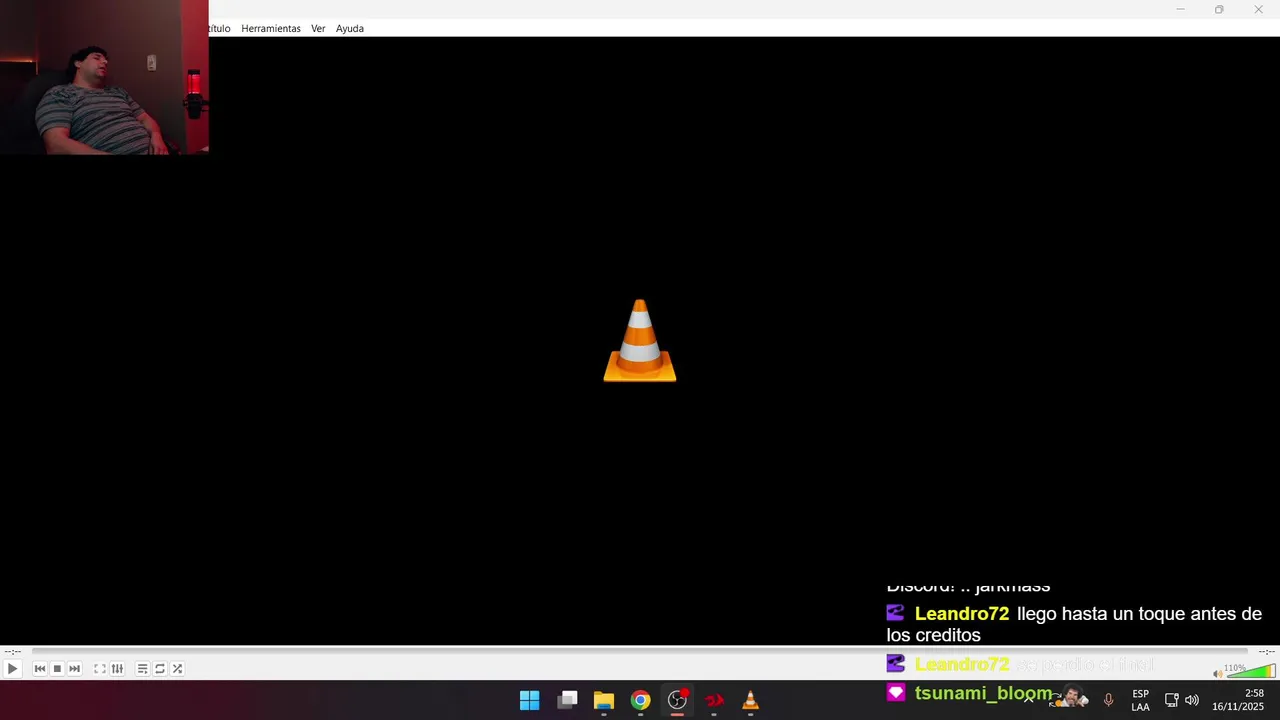Stop playback in VLC
Screen dimensions: 1280x720
[57, 669]
